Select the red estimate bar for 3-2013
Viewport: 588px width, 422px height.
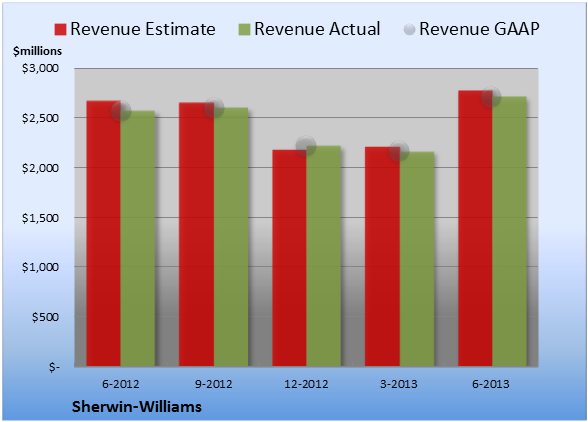382,257
